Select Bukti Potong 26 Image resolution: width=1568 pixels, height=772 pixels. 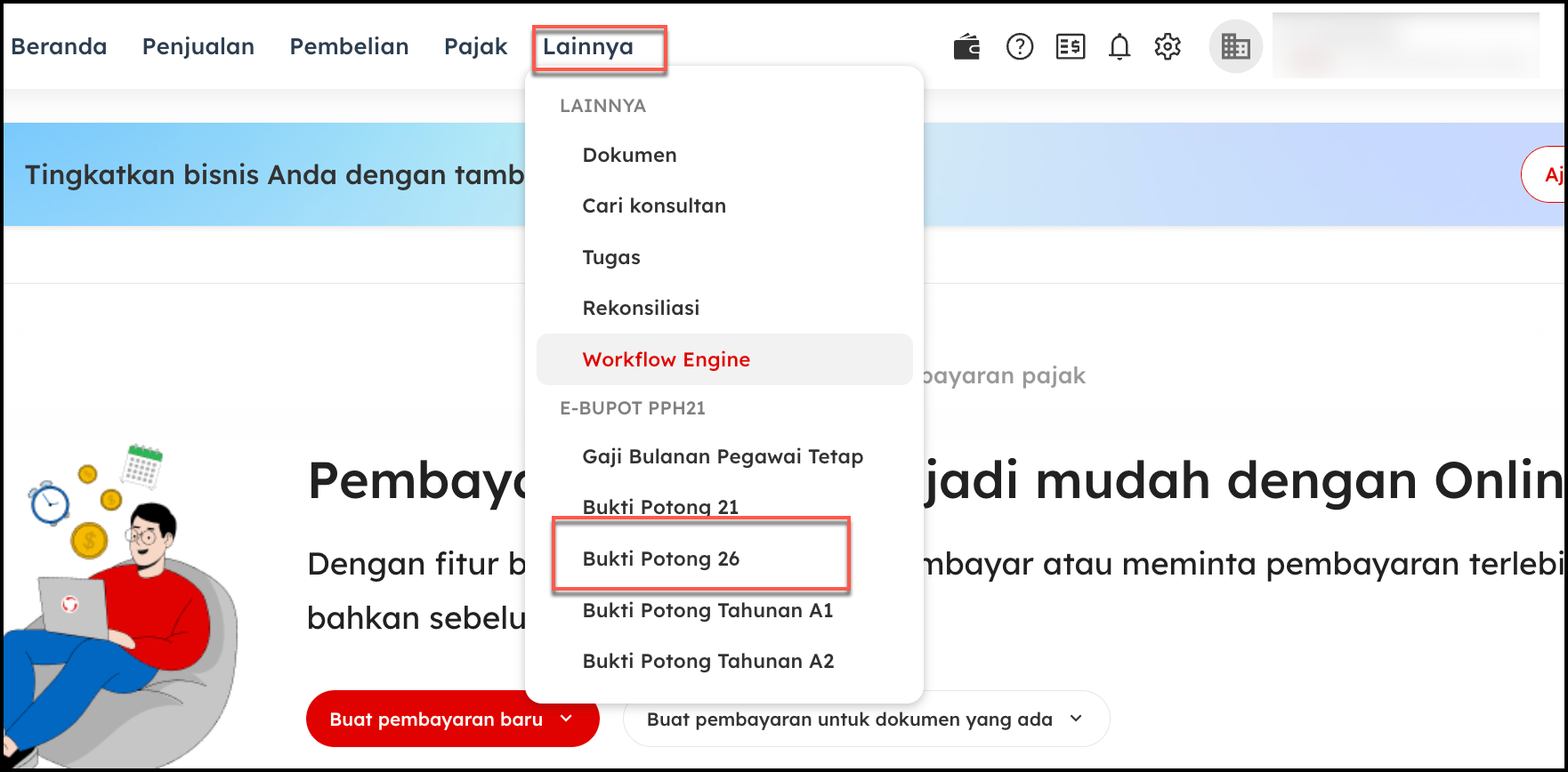pyautogui.click(x=660, y=559)
